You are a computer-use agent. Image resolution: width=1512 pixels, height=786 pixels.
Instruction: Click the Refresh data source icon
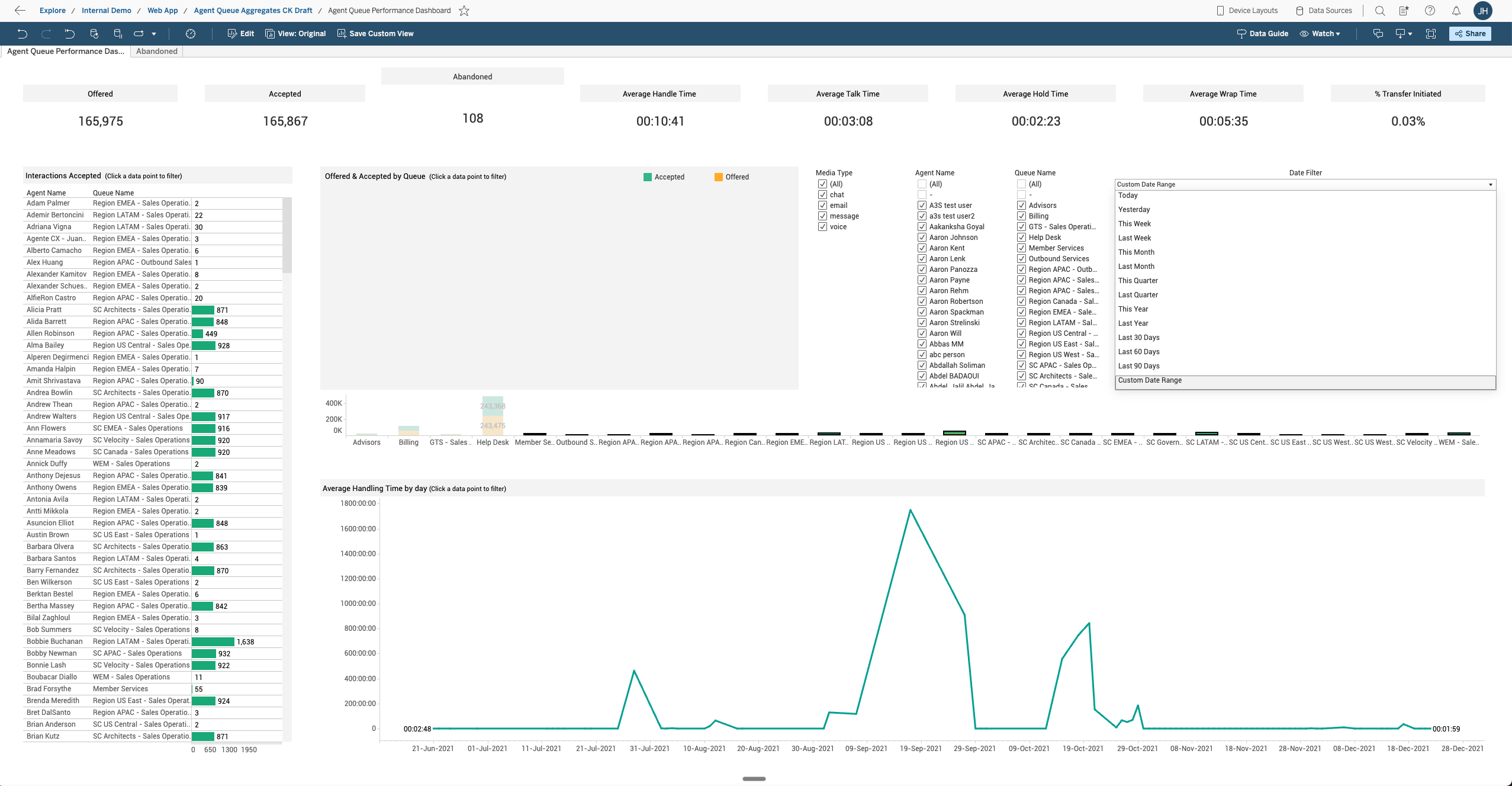click(x=94, y=34)
